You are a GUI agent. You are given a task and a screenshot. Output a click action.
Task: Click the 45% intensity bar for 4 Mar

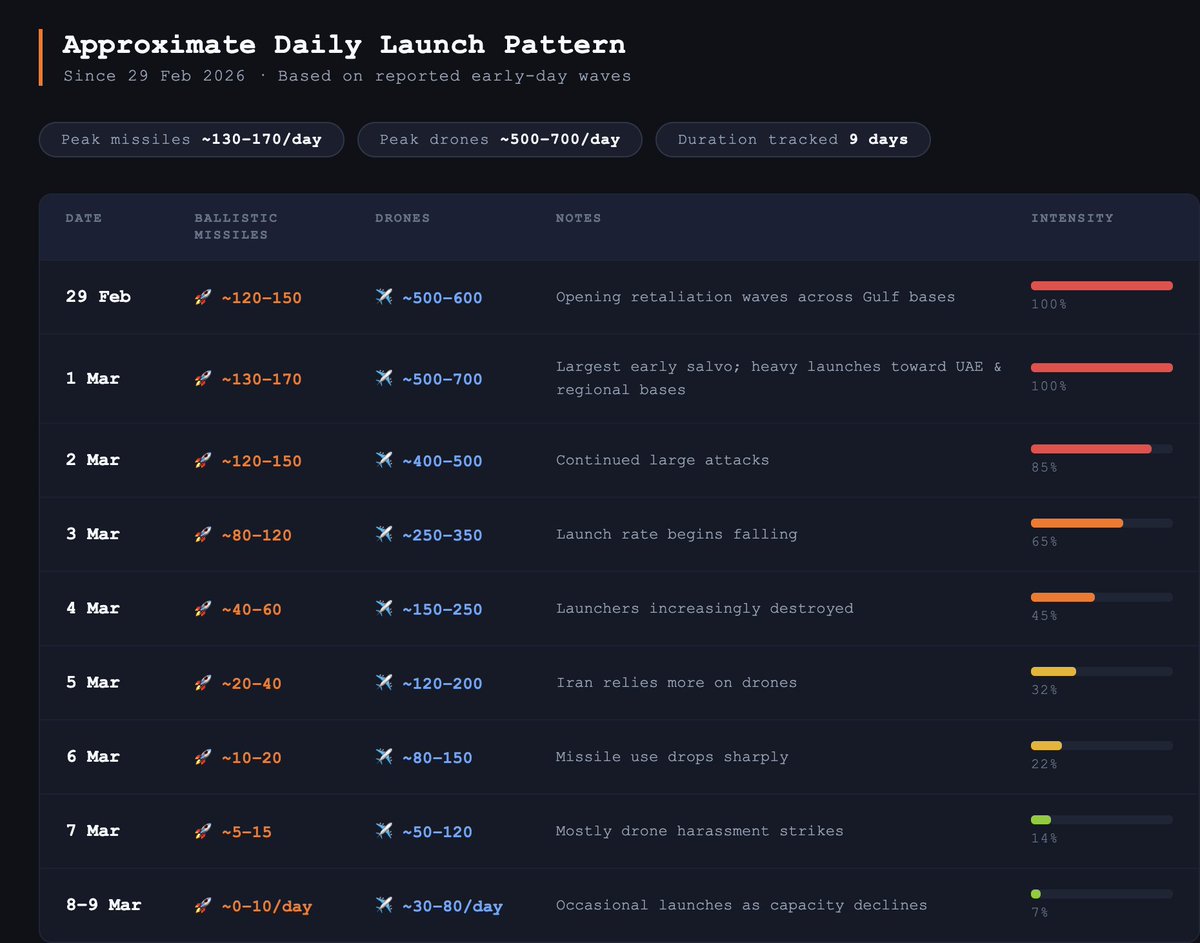[x=1102, y=597]
